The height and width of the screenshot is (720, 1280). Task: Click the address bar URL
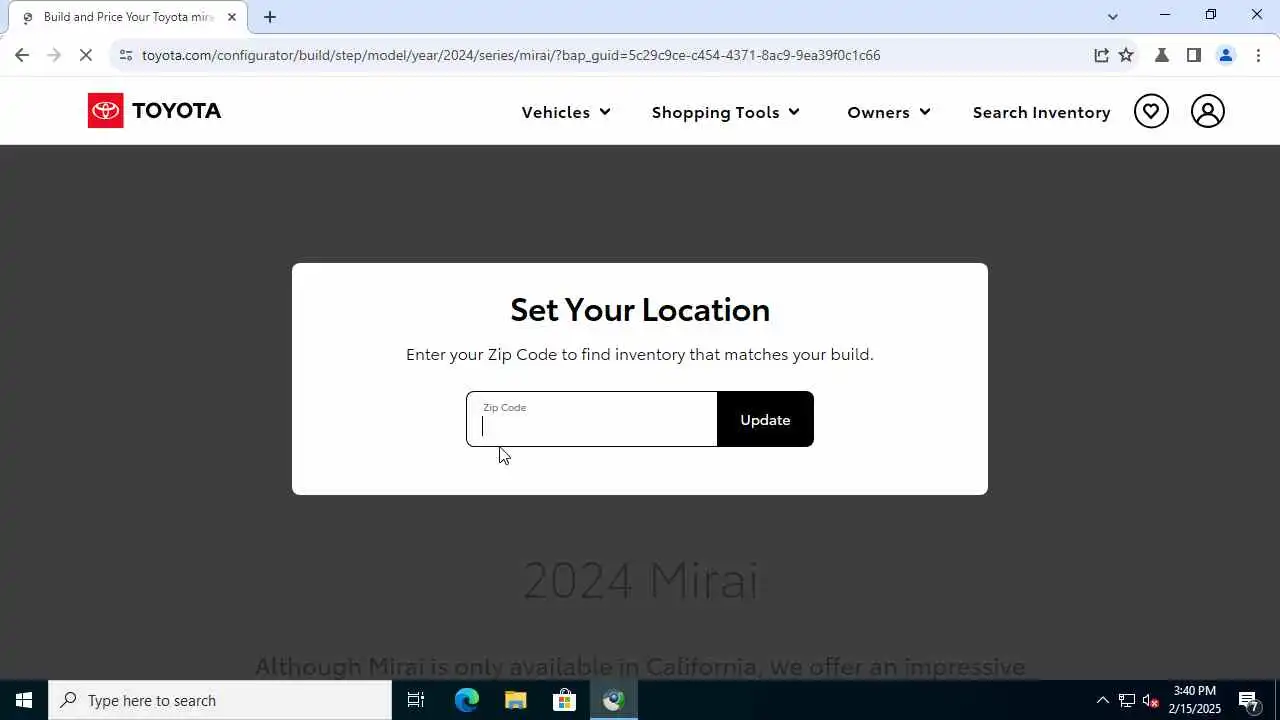511,55
